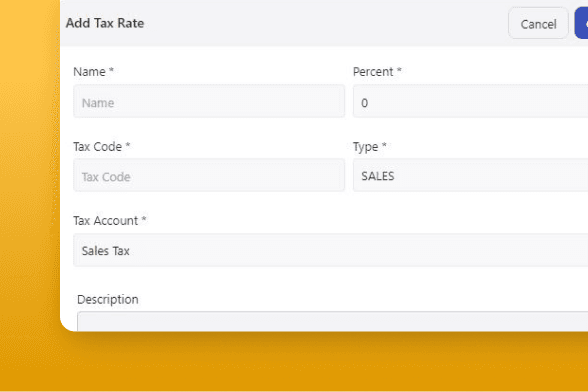Click the blue button beside Cancel
This screenshot has height=392, width=588.
click(x=582, y=23)
